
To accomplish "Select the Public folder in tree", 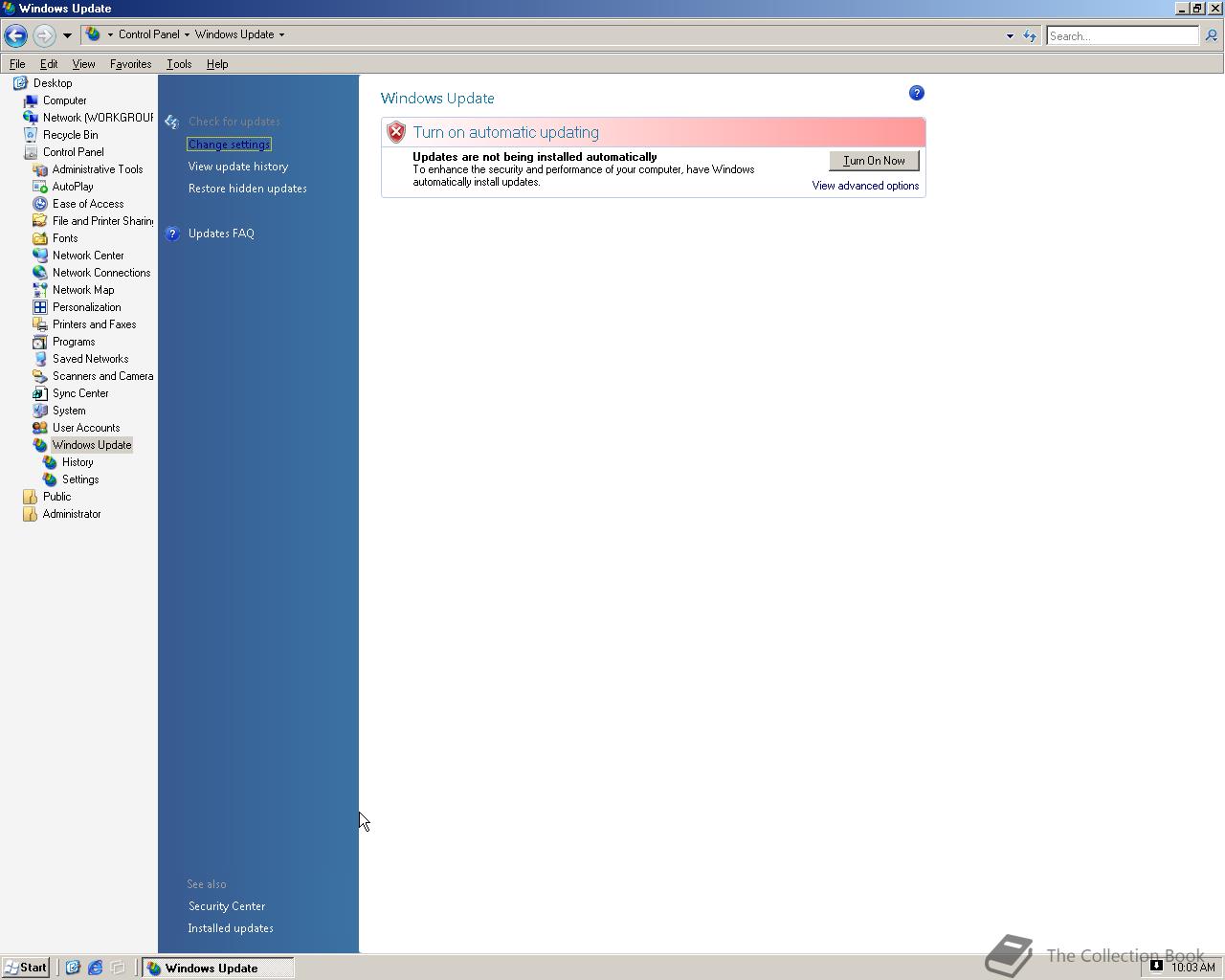I will click(56, 497).
